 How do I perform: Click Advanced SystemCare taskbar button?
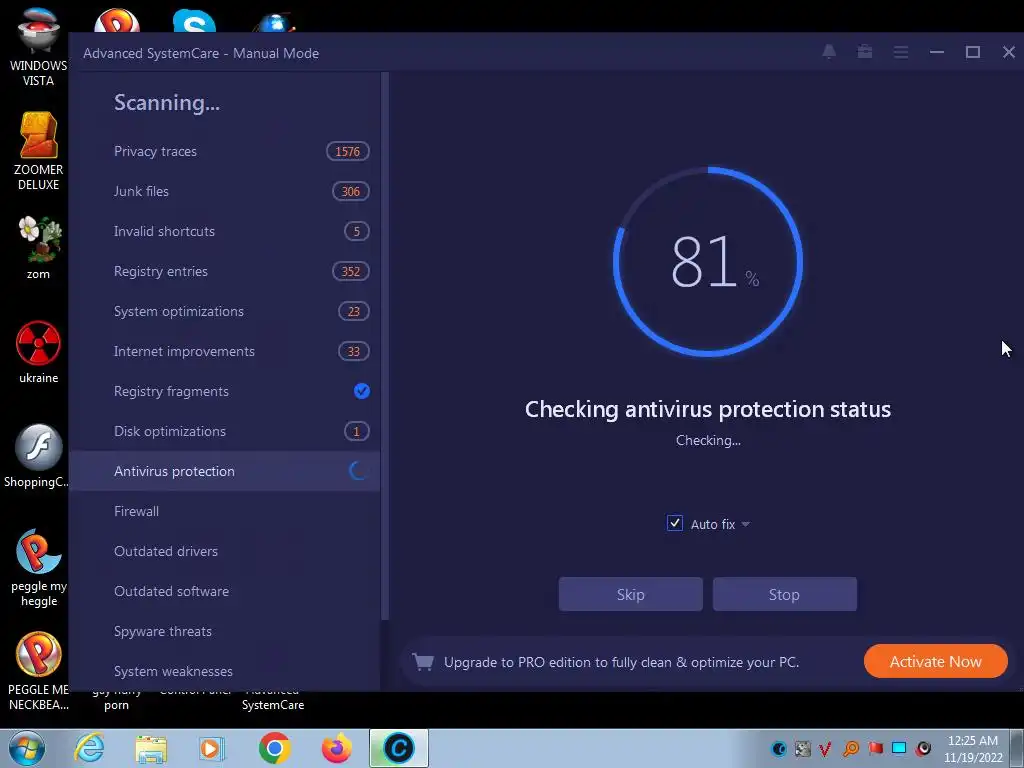pyautogui.click(x=399, y=748)
